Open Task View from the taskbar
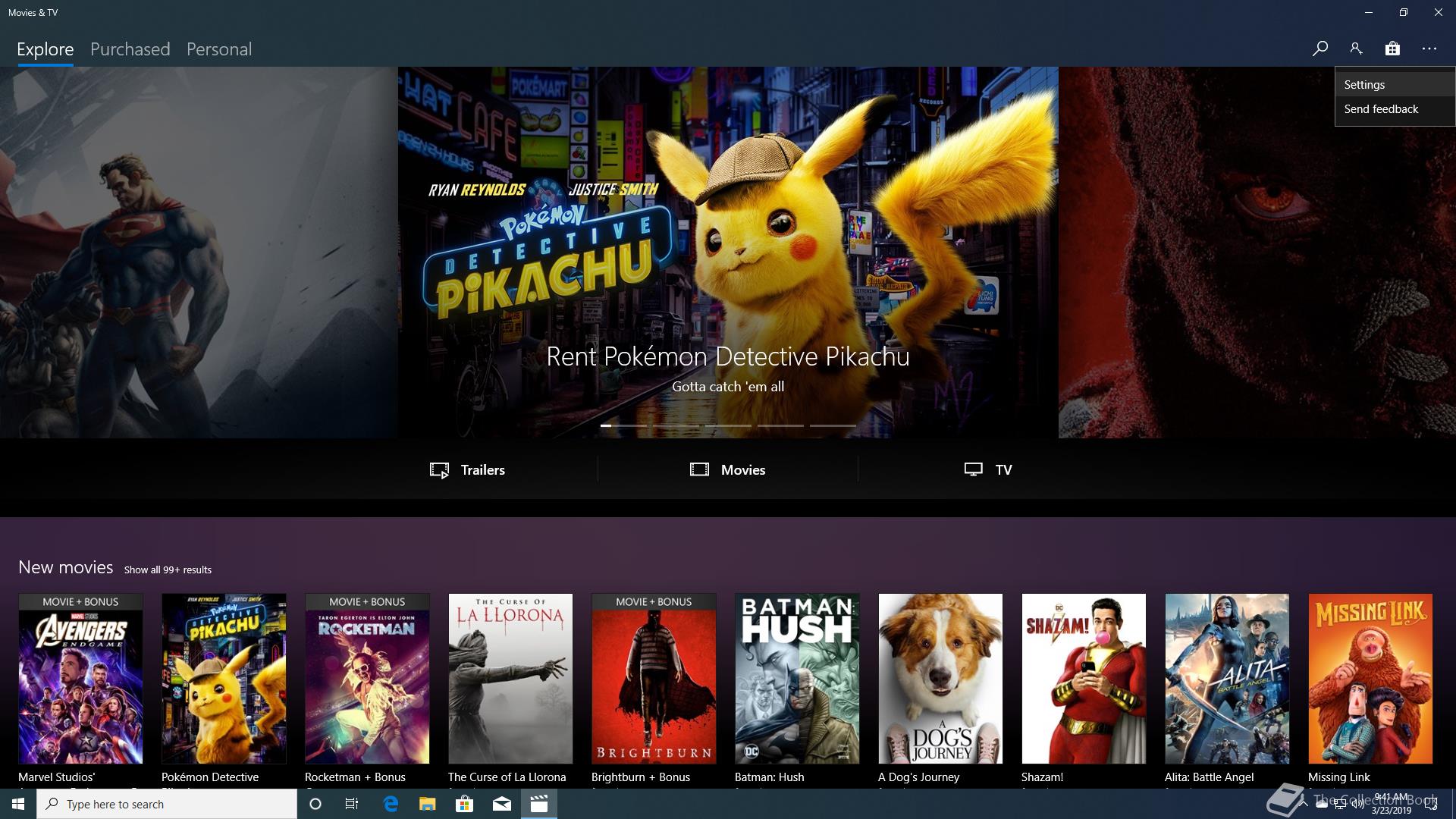Image resolution: width=1456 pixels, height=819 pixels. point(352,804)
